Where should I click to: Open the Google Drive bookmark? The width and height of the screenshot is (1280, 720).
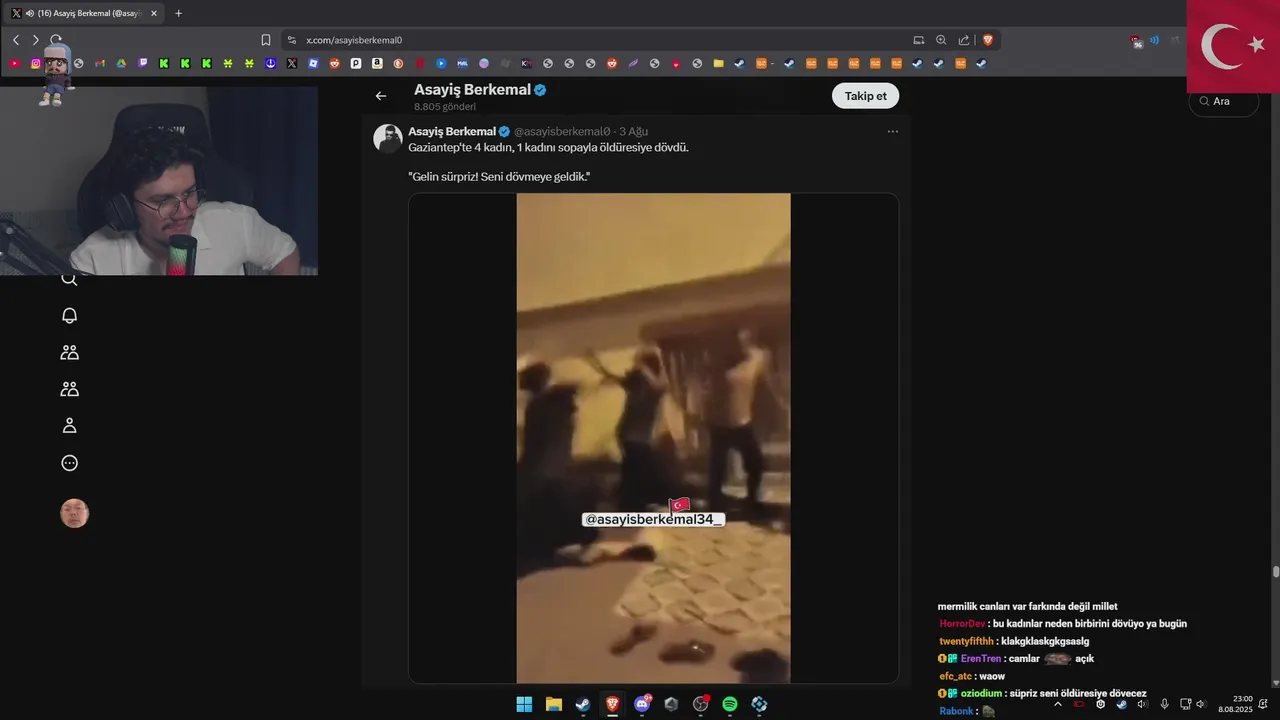pyautogui.click(x=121, y=63)
